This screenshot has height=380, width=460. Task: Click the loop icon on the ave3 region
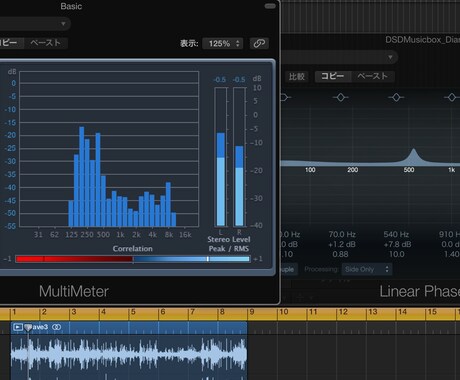click(57, 327)
